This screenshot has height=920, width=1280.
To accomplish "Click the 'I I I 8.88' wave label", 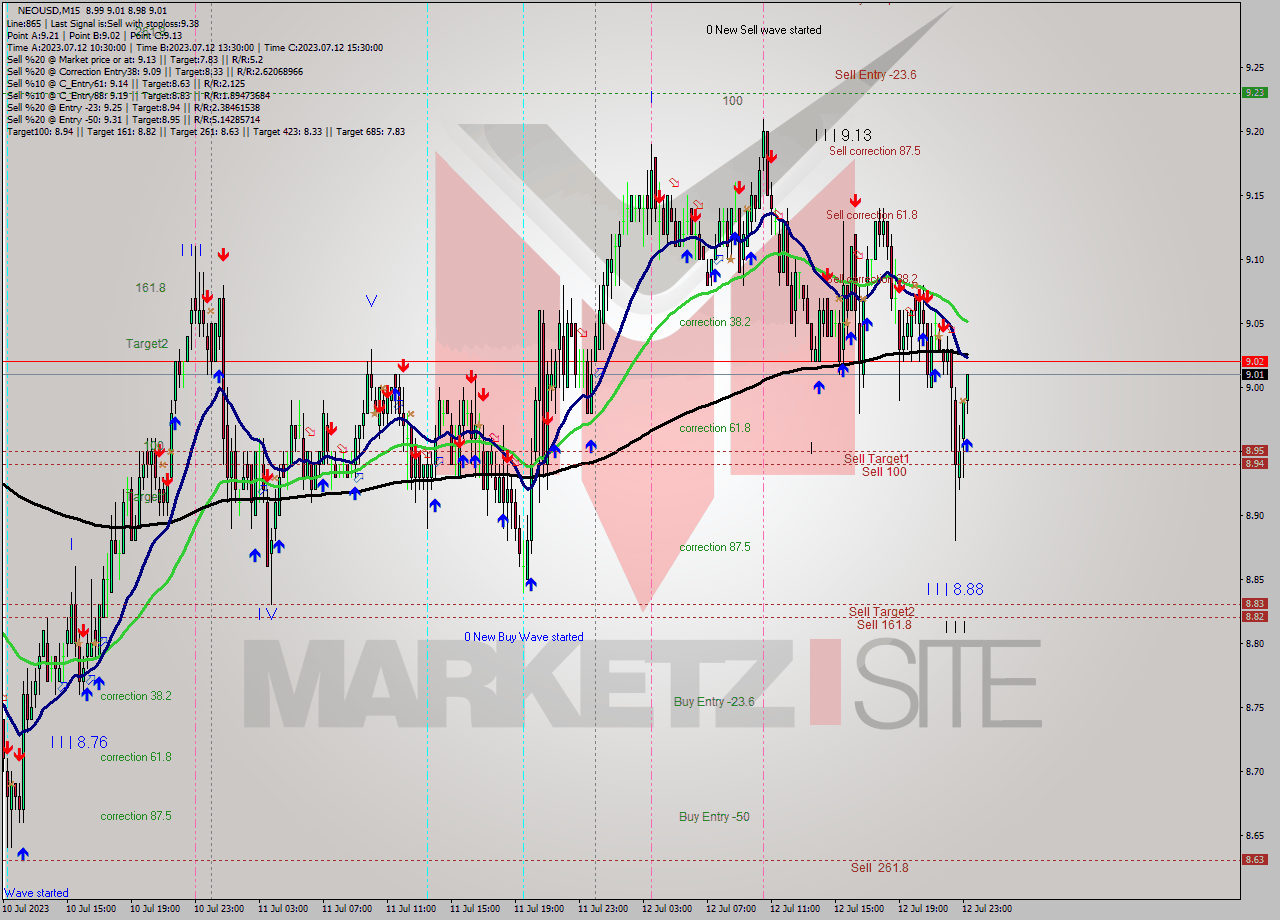I will pos(955,590).
